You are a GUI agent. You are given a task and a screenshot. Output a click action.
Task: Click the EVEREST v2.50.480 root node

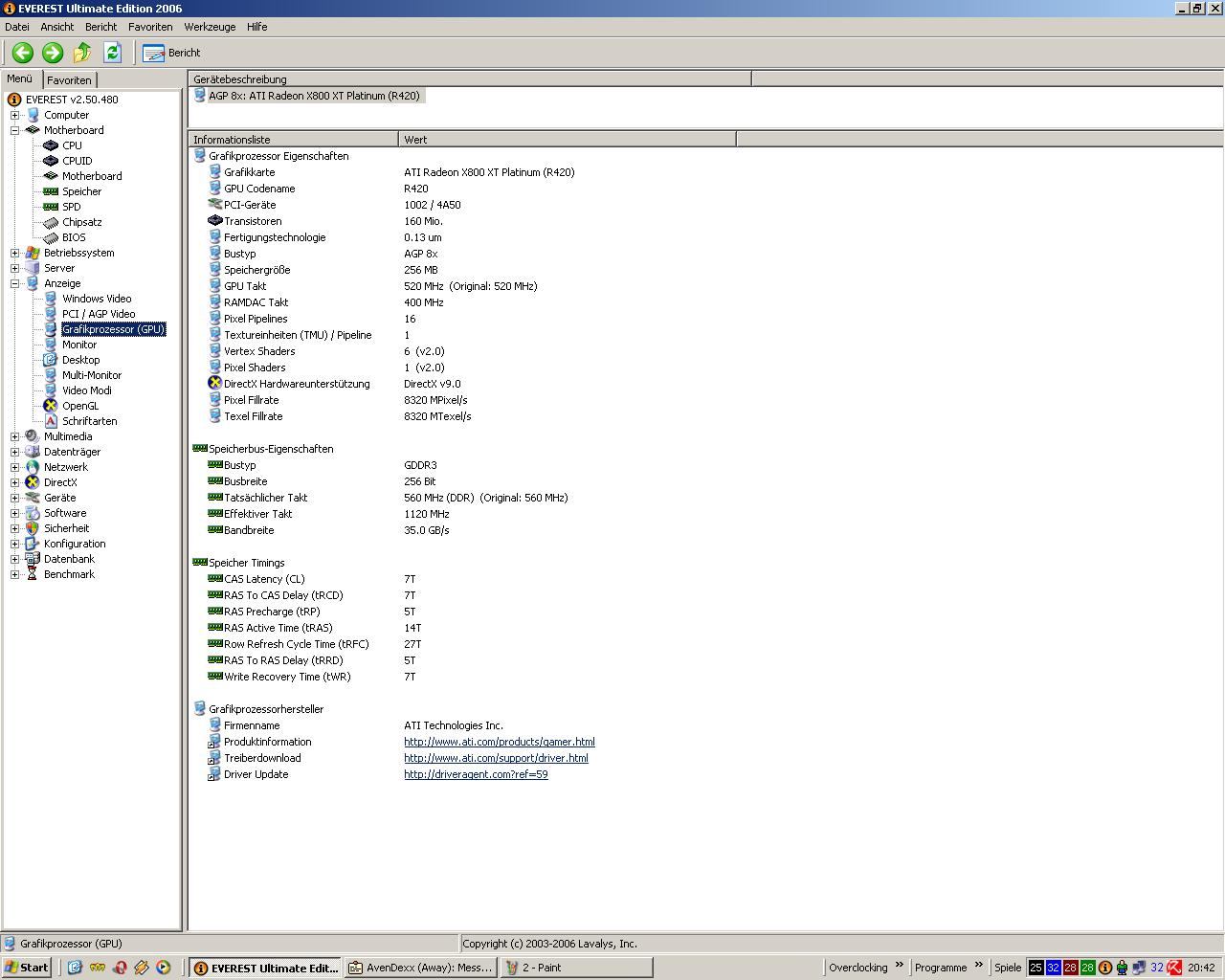(72, 100)
